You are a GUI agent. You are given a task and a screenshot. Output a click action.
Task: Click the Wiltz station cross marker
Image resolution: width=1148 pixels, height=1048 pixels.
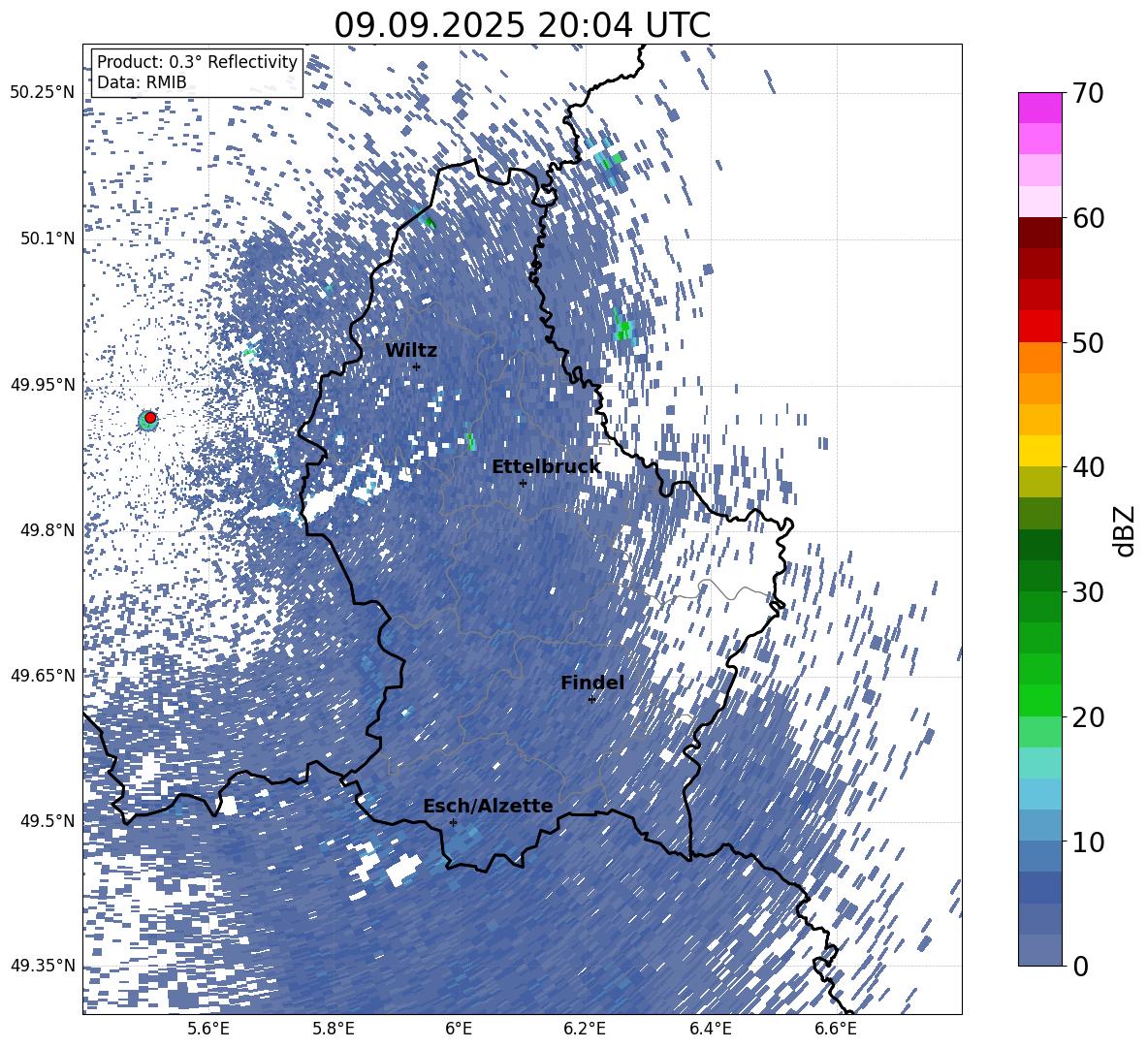coord(417,366)
